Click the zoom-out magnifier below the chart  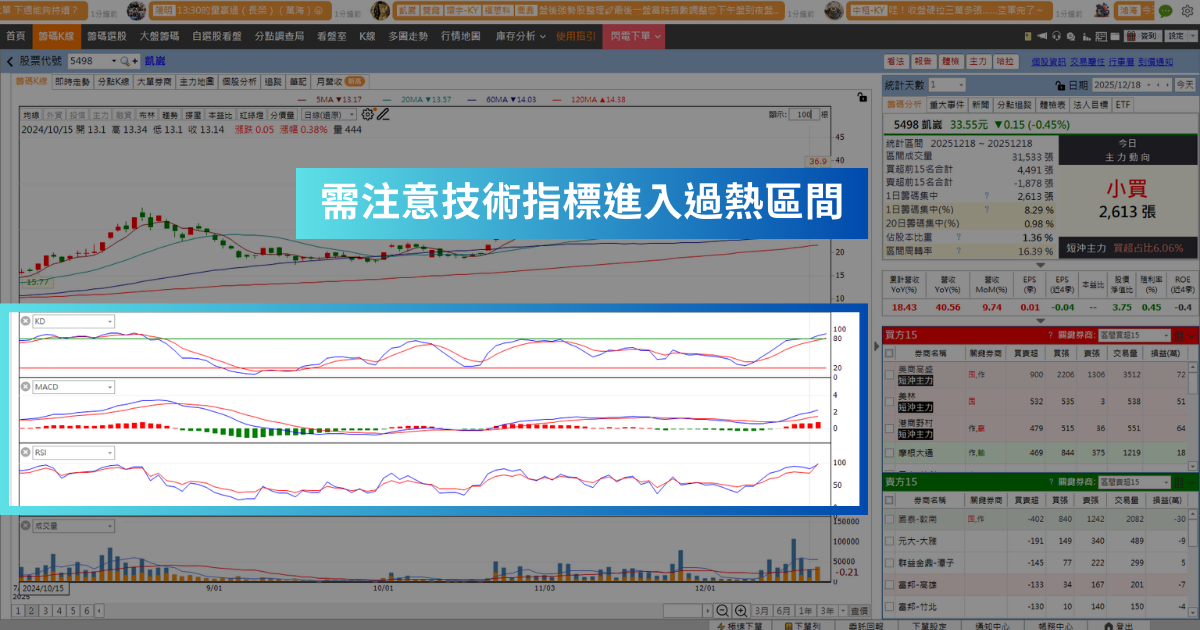click(x=722, y=609)
